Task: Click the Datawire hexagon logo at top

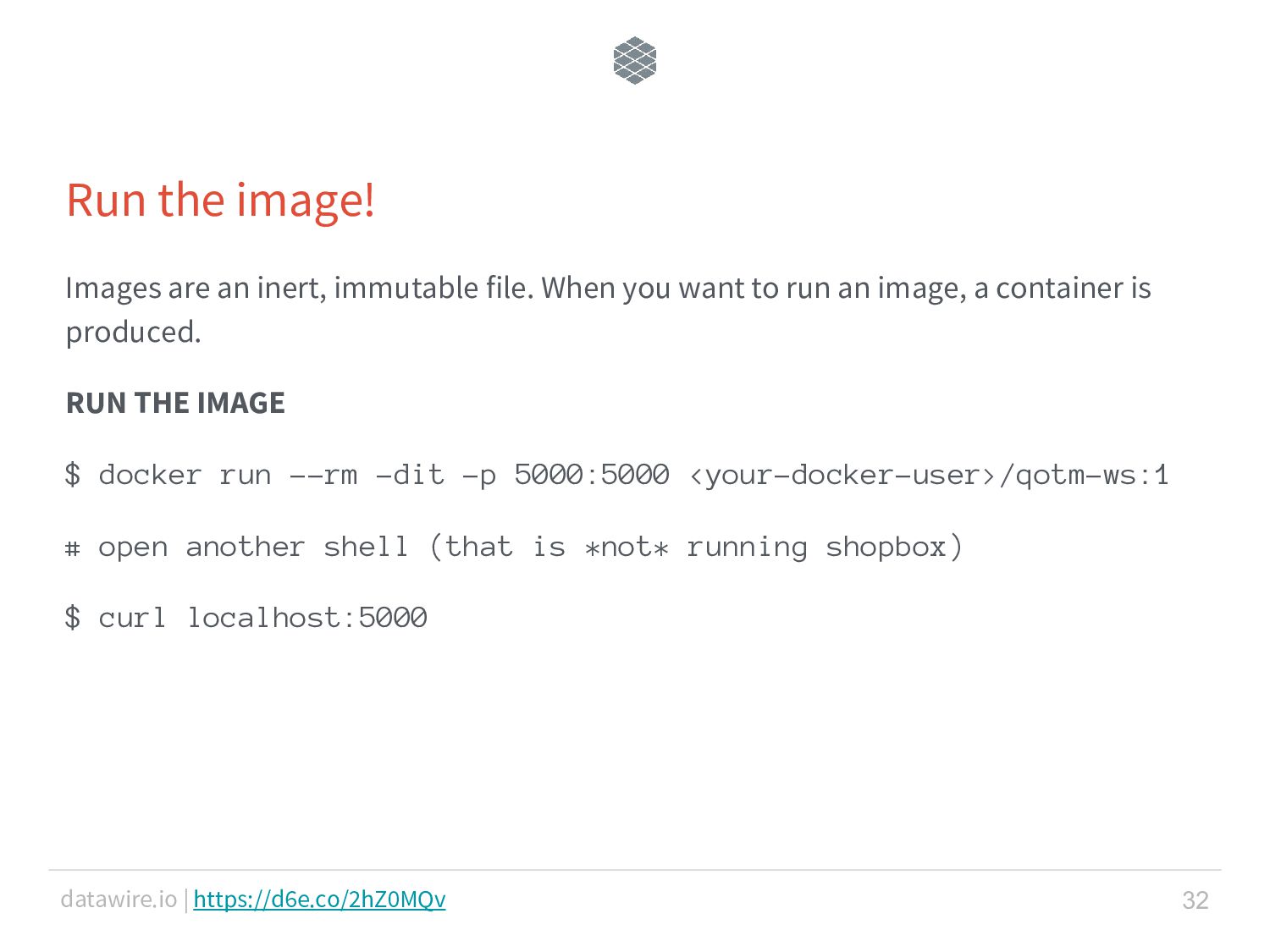Action: (635, 60)
